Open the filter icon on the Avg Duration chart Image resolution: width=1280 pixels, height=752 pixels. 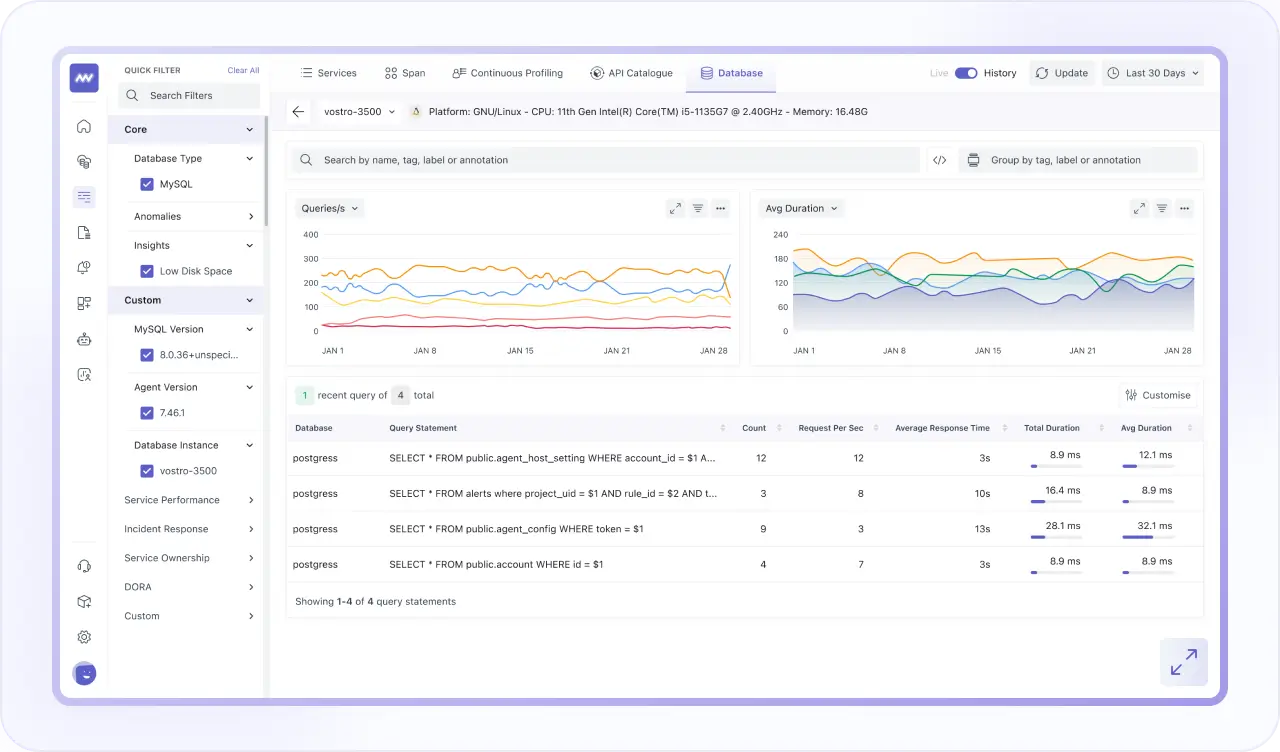coord(1161,208)
